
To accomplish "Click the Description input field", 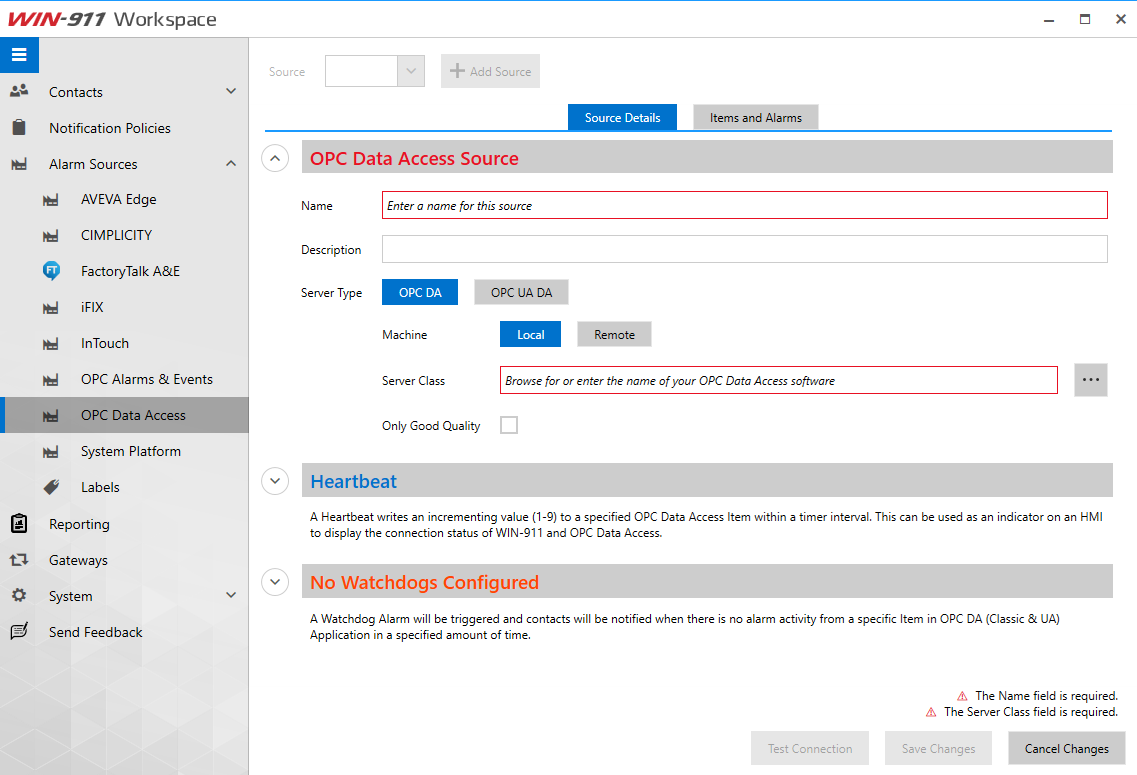I will [745, 249].
